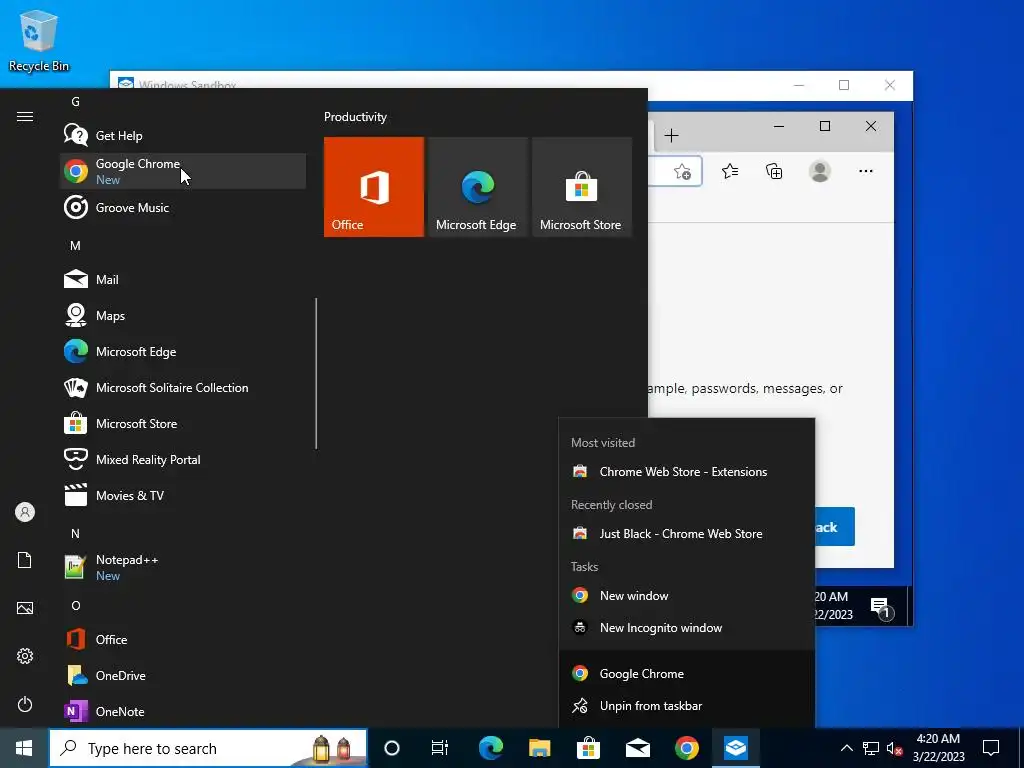Open Mixed Reality Portal
This screenshot has width=1024, height=768.
click(183, 459)
